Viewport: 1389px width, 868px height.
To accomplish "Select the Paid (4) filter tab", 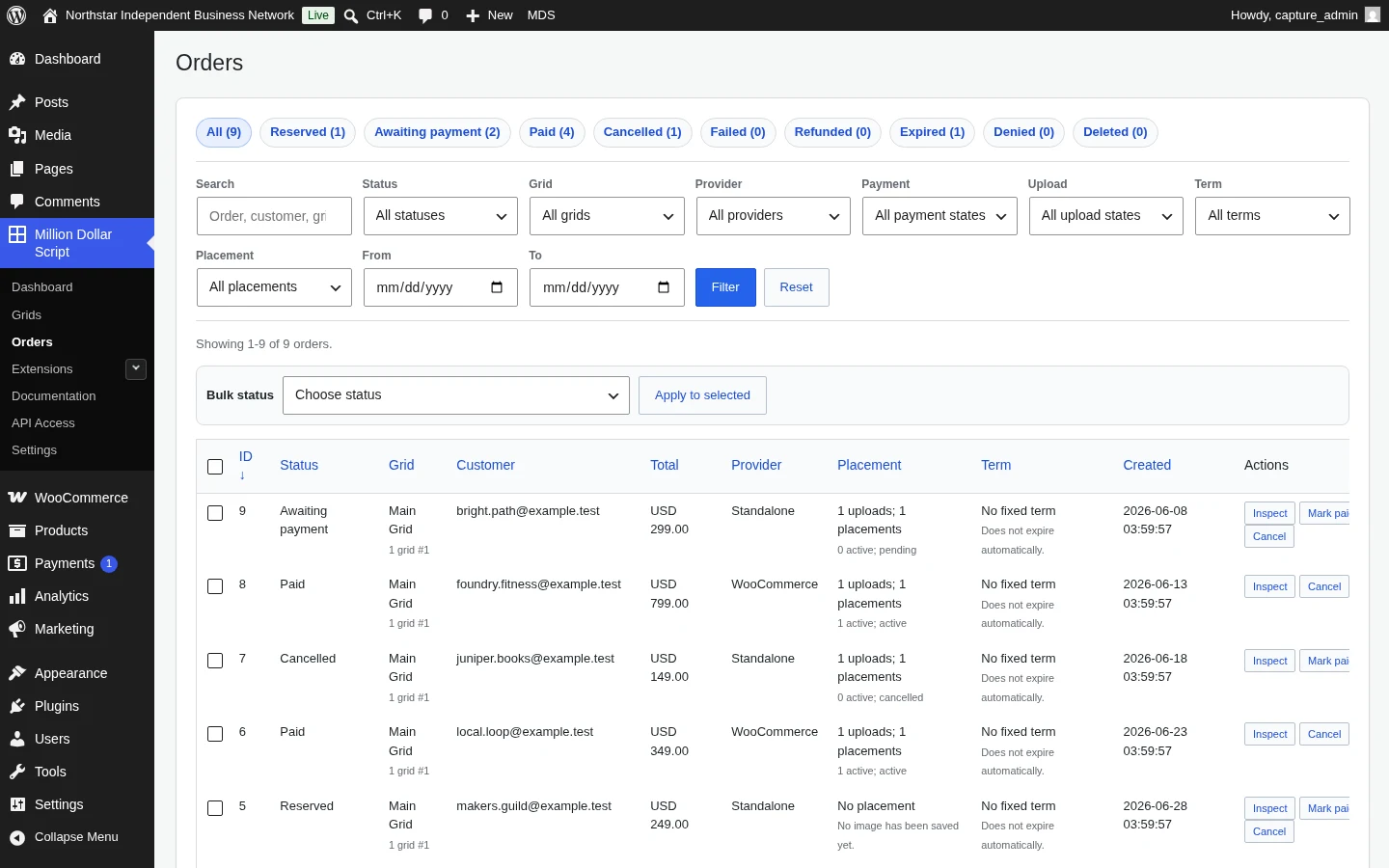I will coord(552,132).
